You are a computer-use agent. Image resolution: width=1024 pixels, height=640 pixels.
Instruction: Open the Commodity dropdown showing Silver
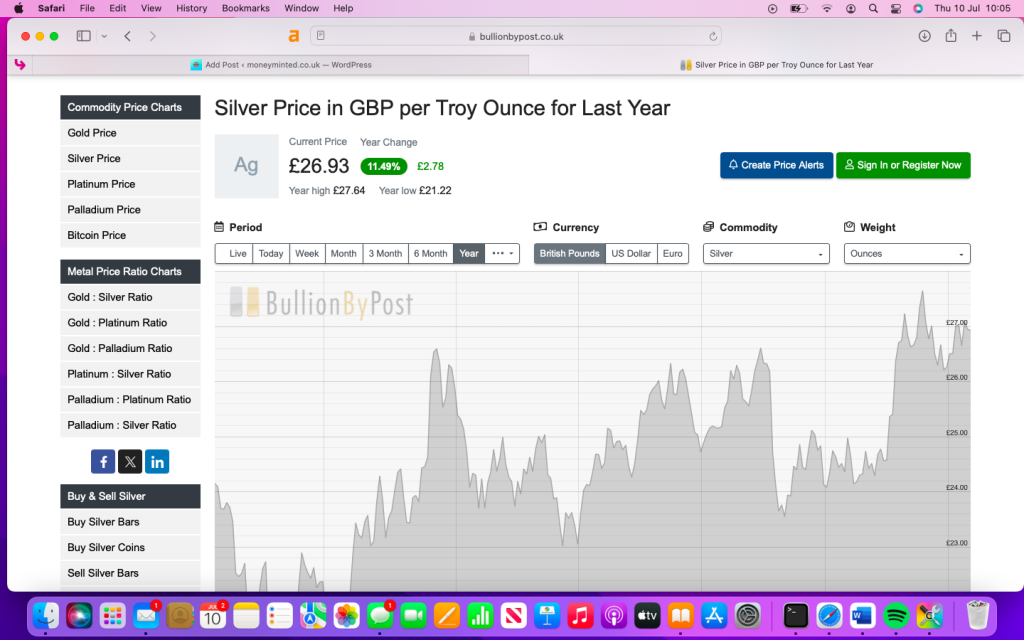[x=766, y=254]
